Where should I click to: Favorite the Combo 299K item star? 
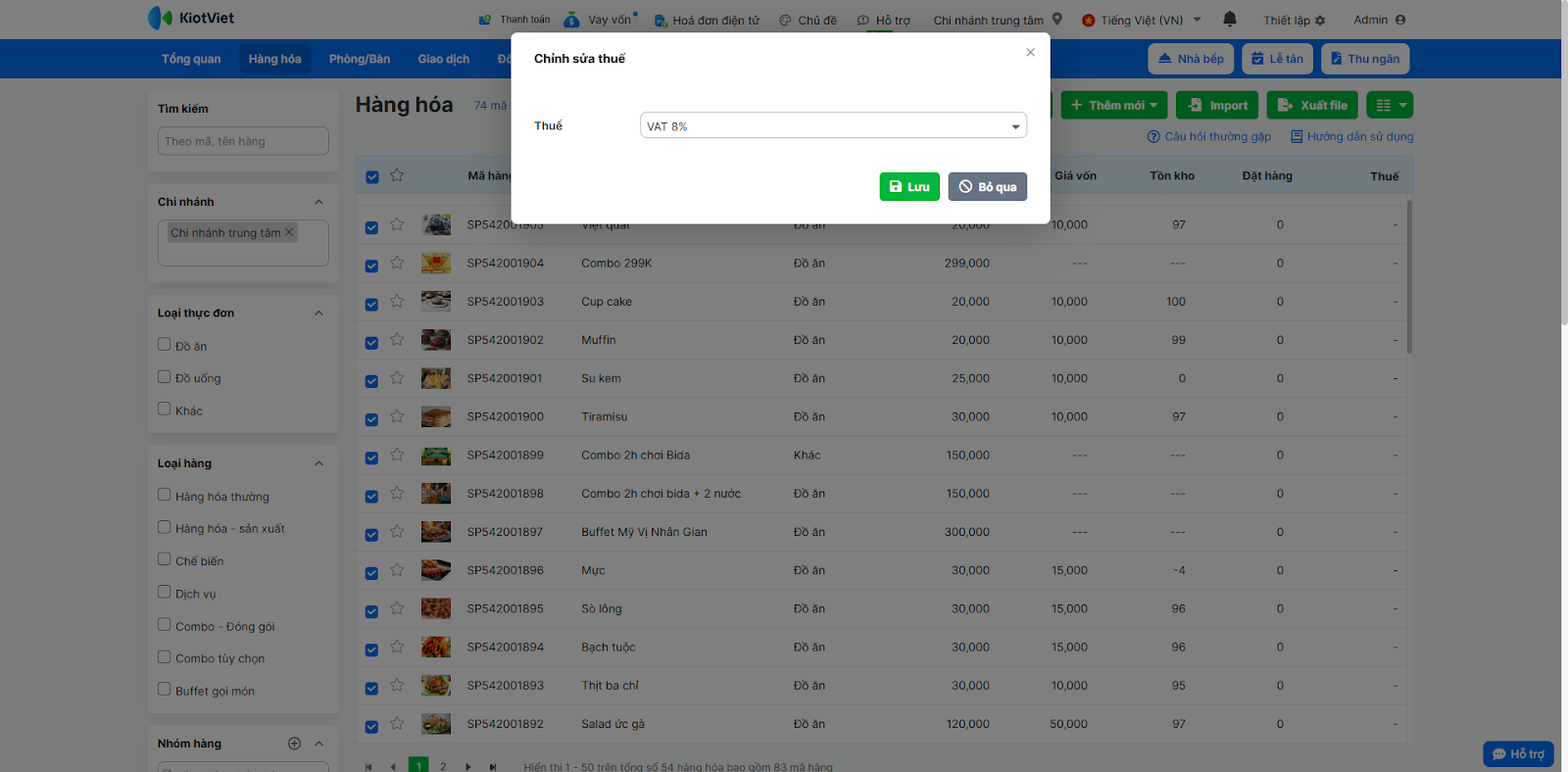pos(397,263)
